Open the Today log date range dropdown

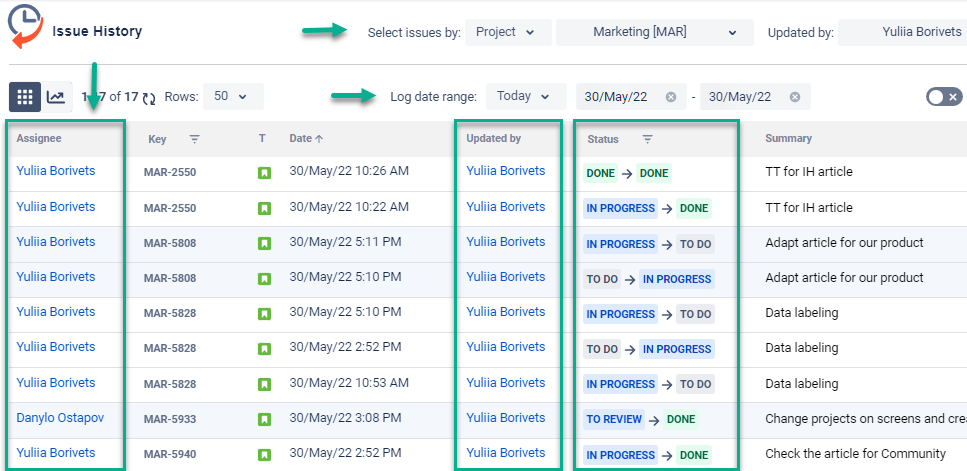point(526,97)
